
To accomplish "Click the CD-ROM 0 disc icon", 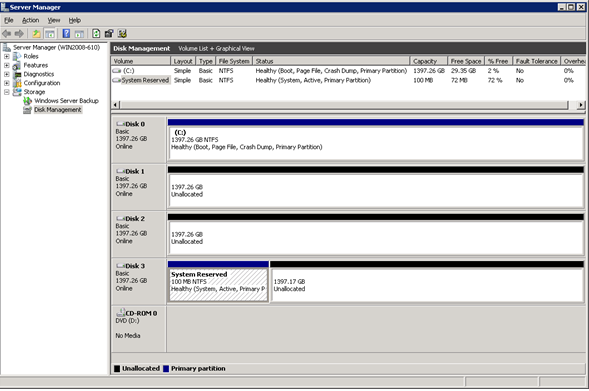I will (x=120, y=312).
